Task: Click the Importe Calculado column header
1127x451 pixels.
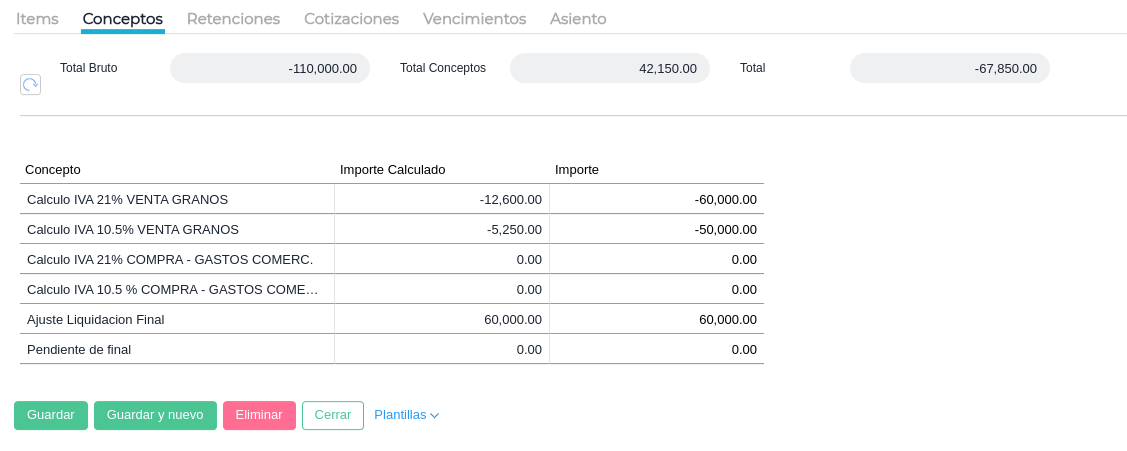Action: [393, 170]
